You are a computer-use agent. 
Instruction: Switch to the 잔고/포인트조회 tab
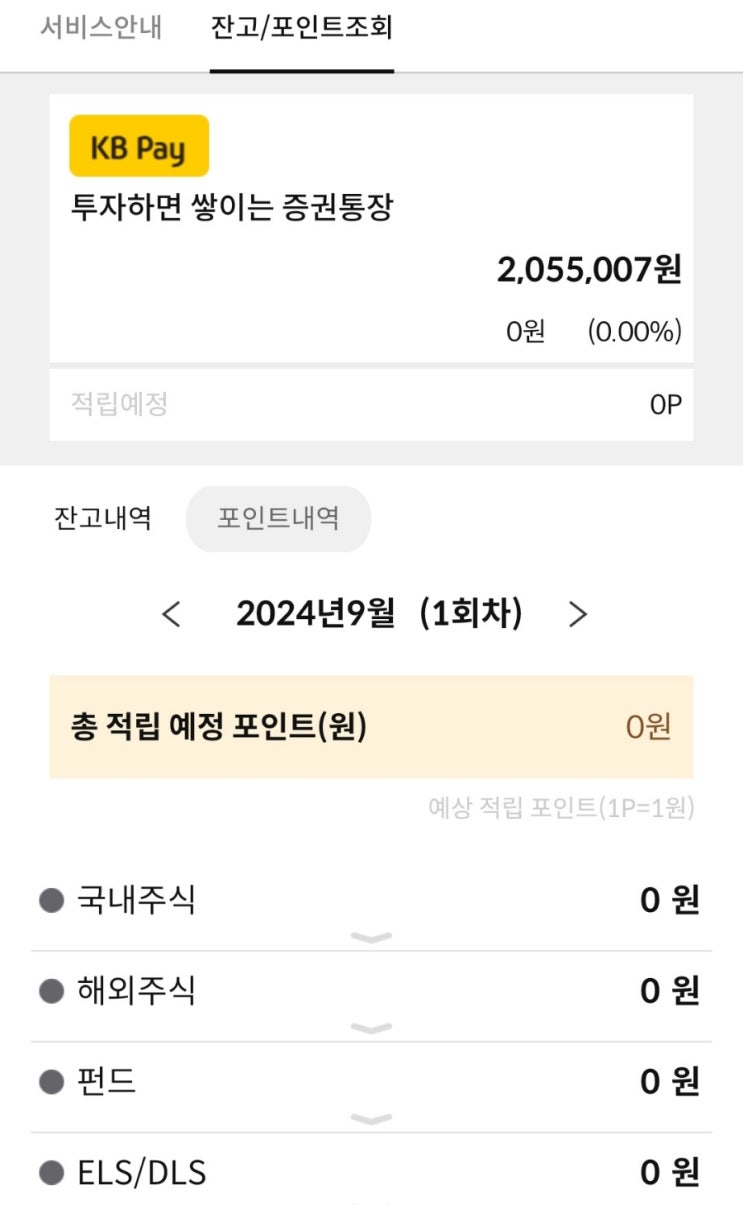point(301,30)
